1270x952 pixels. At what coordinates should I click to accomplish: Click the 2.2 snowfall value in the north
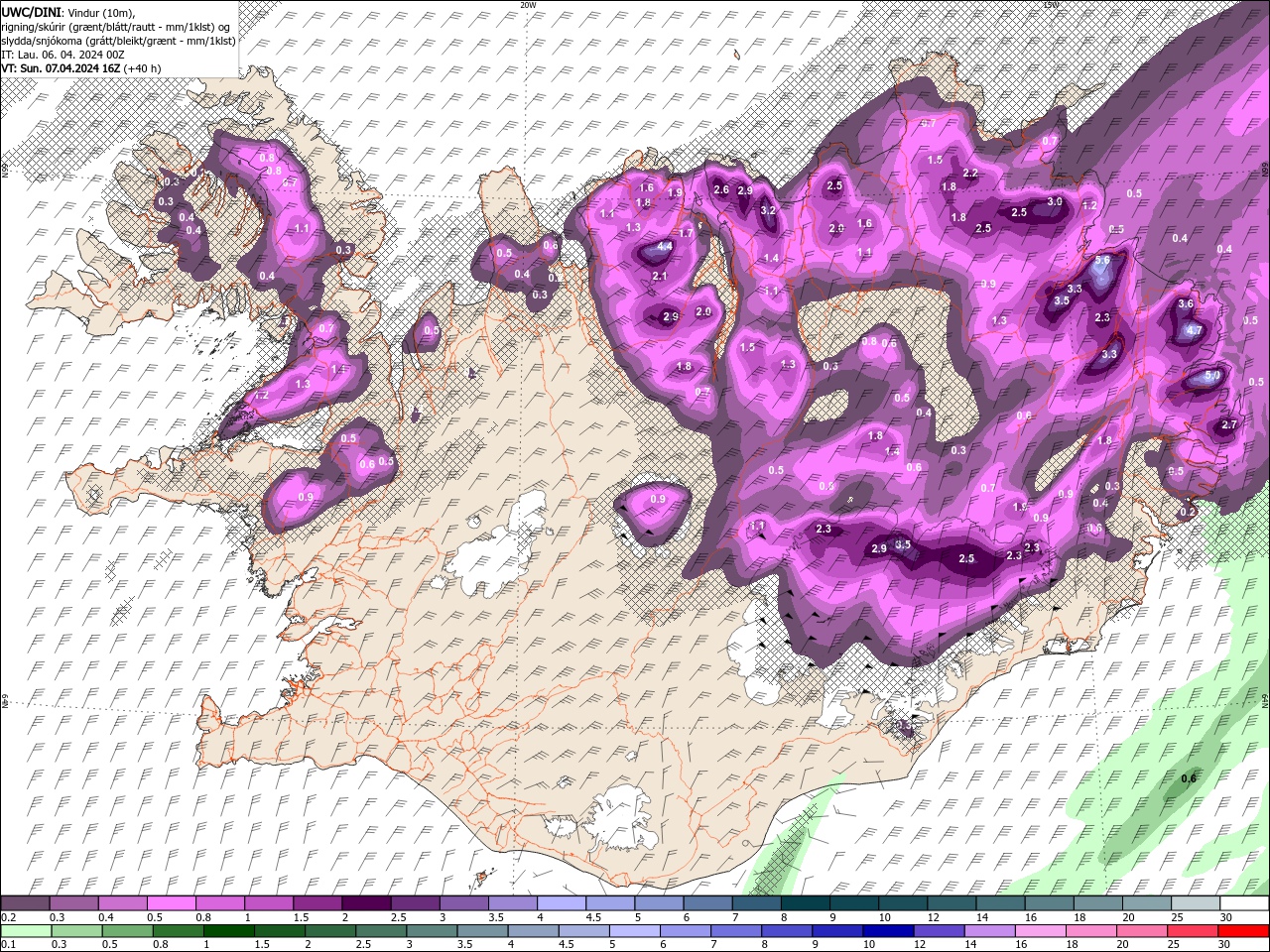[970, 174]
